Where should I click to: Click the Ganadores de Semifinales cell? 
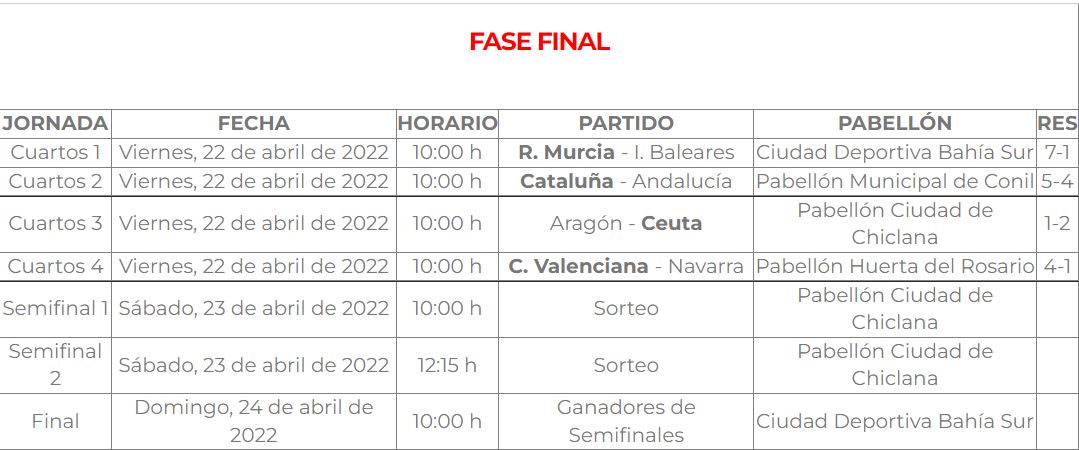pyautogui.click(x=626, y=422)
